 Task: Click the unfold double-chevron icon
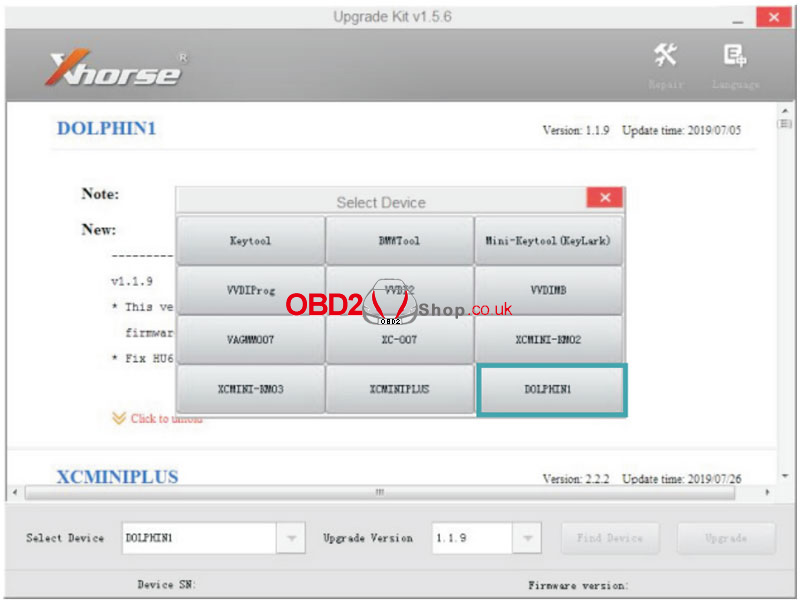tap(119, 418)
